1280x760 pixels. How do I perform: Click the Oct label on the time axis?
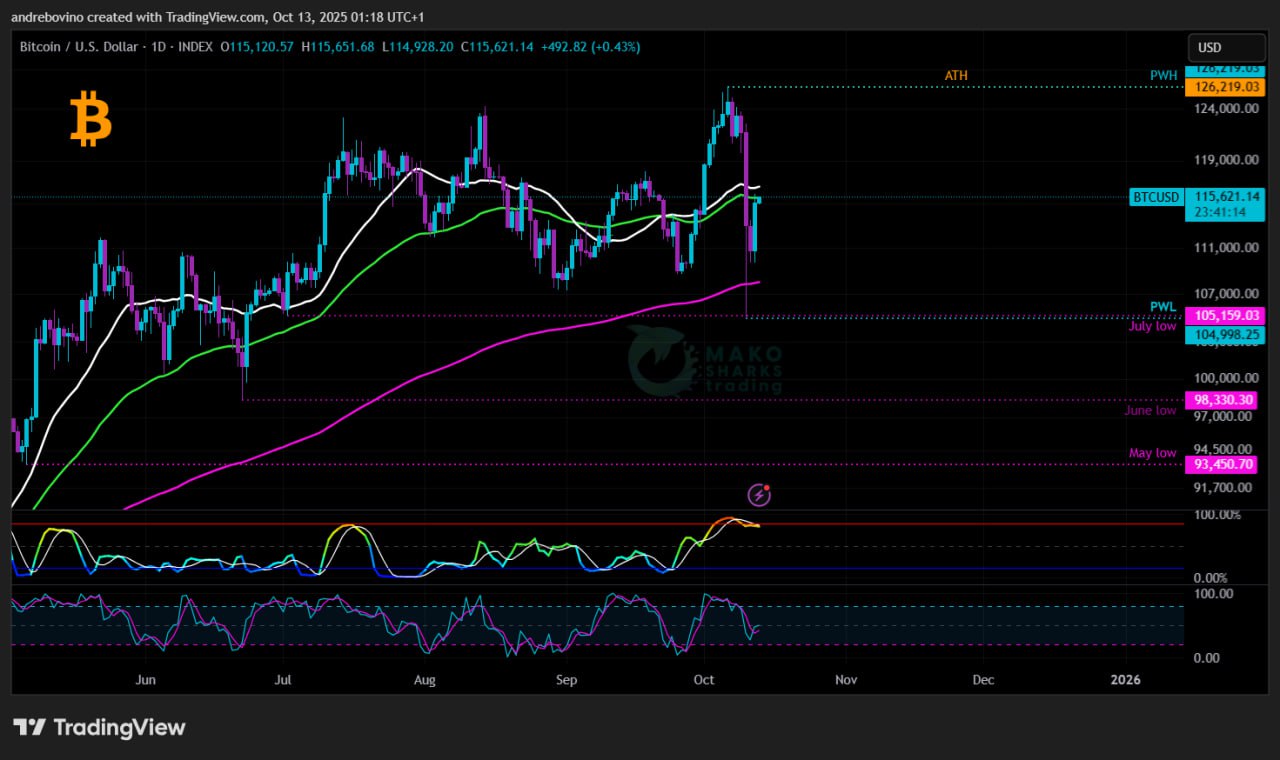click(706, 680)
